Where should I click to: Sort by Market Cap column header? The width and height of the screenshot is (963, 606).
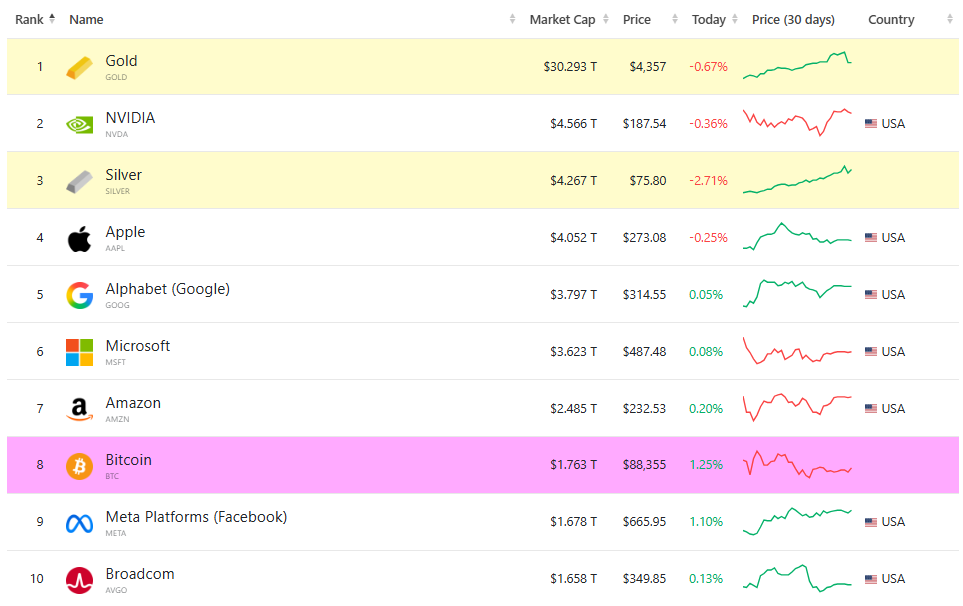point(562,19)
